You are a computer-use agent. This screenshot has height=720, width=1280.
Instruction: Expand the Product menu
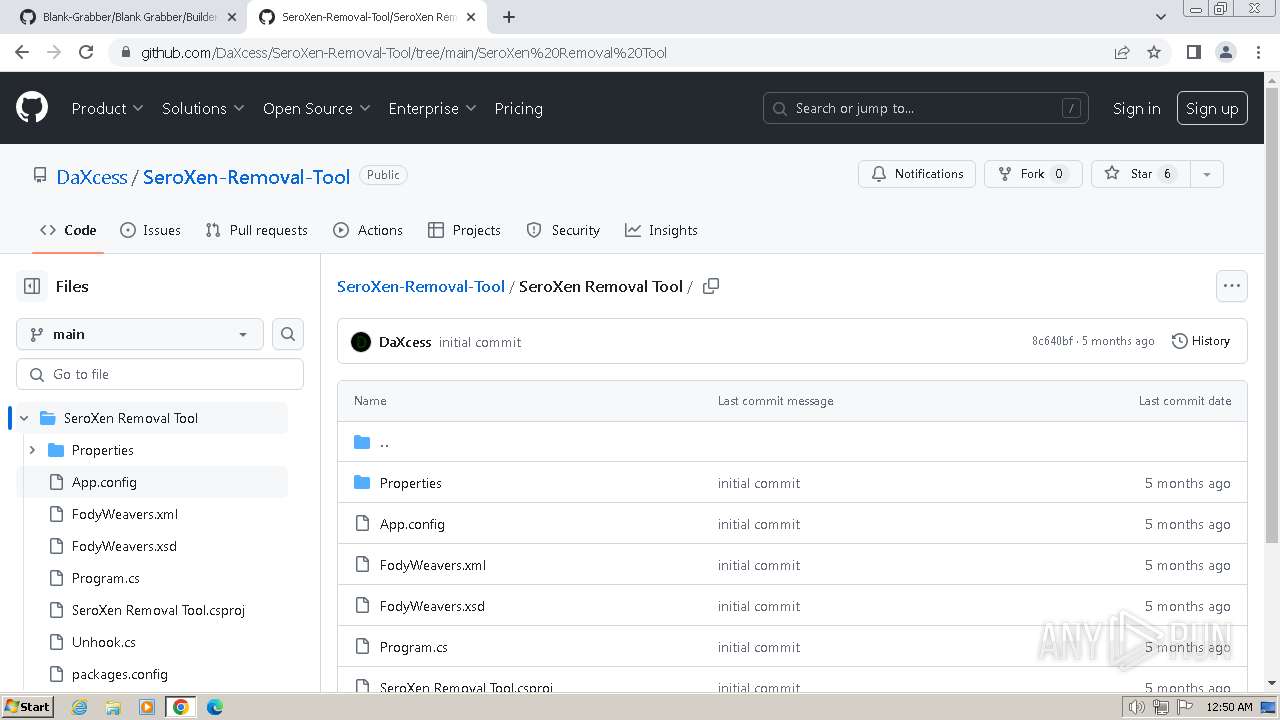[x=107, y=108]
